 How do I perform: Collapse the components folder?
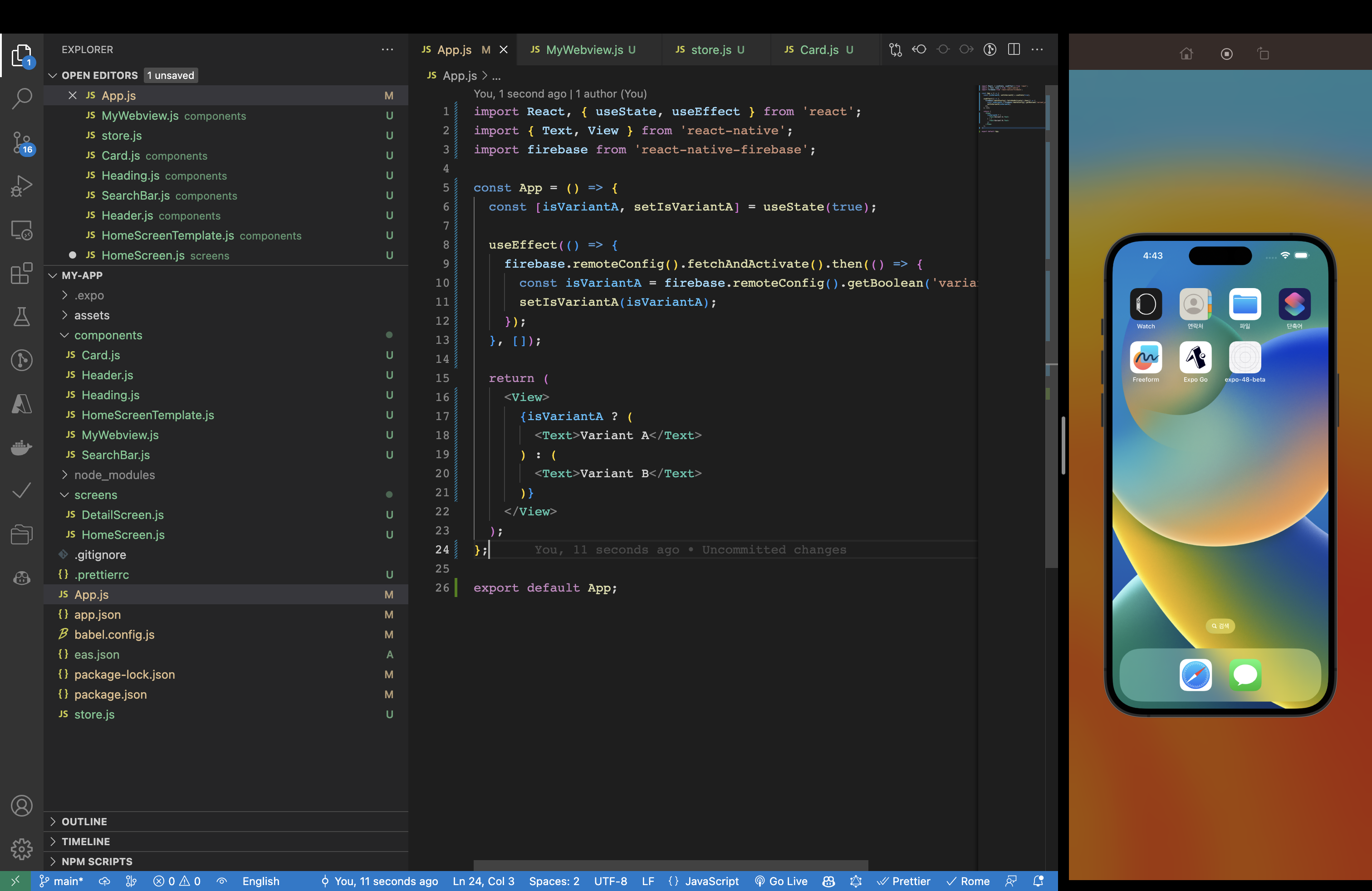[108, 335]
